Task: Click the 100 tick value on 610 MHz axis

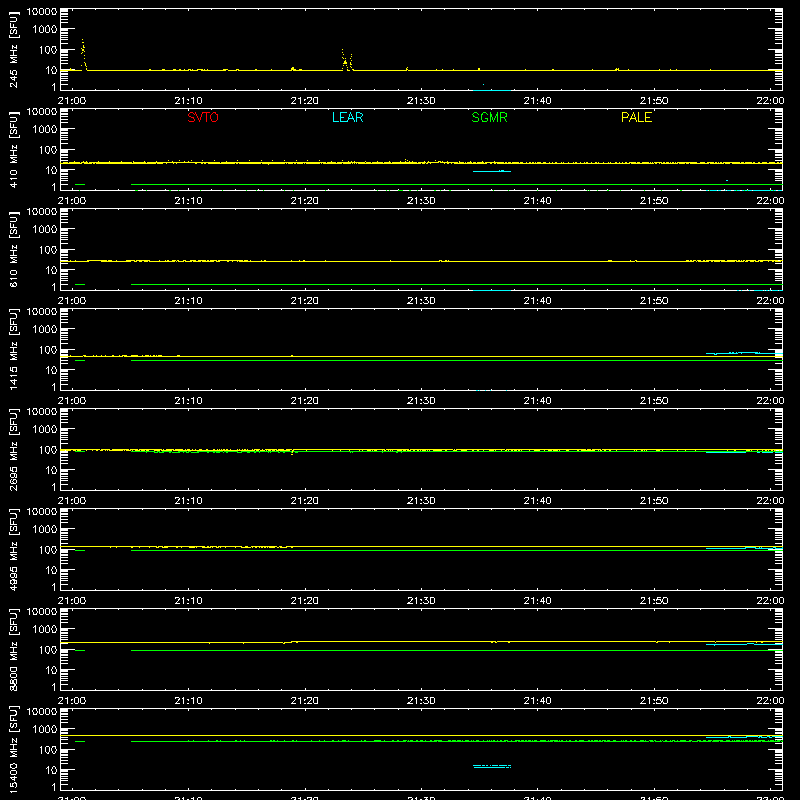Action: point(48,250)
